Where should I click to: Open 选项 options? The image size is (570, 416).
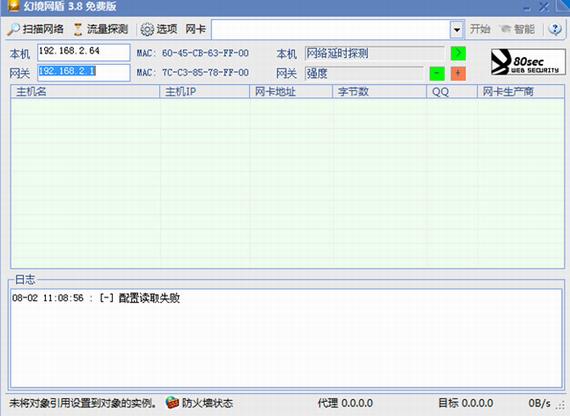tap(159, 29)
